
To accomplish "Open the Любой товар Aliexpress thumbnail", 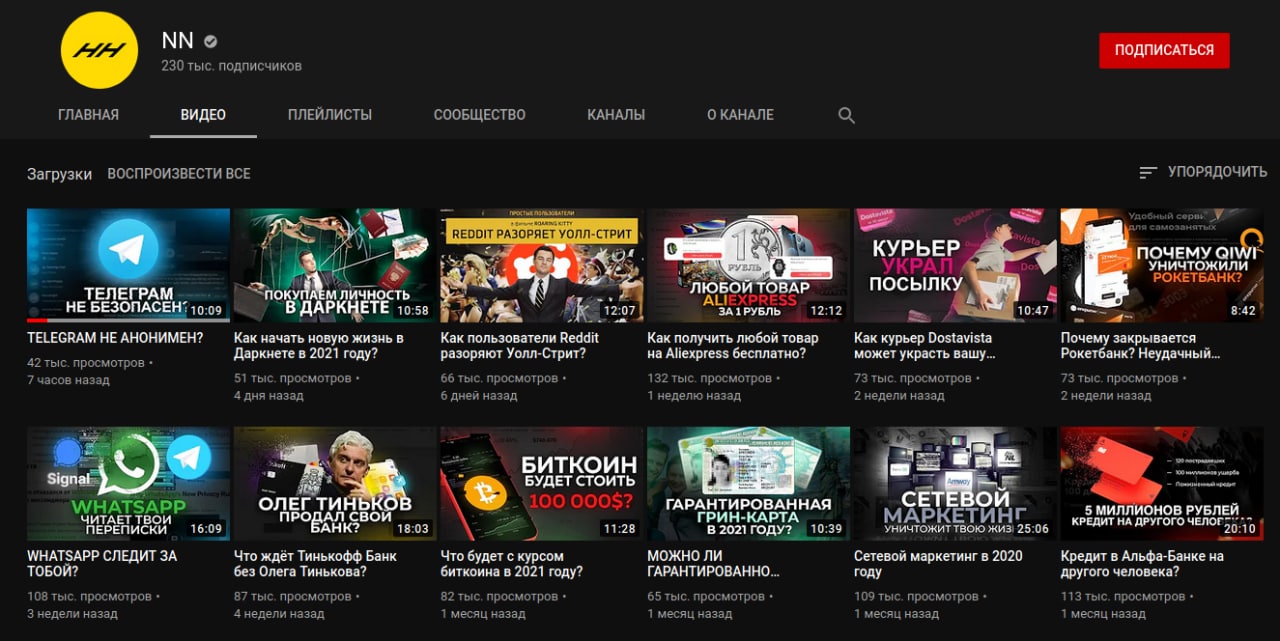I will click(749, 265).
